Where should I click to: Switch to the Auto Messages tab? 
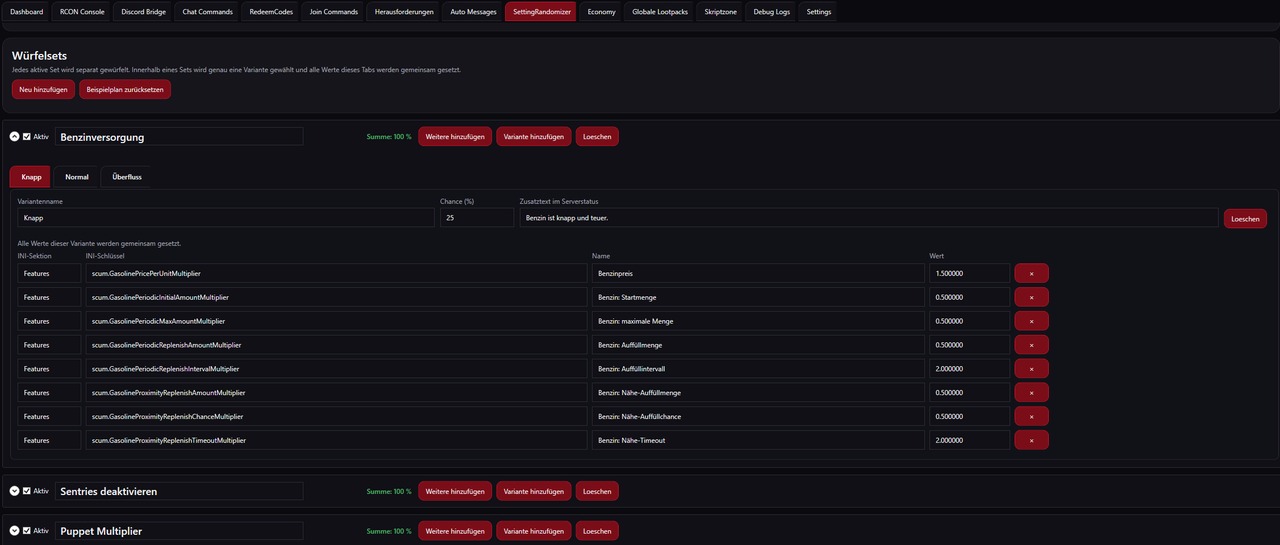click(473, 12)
